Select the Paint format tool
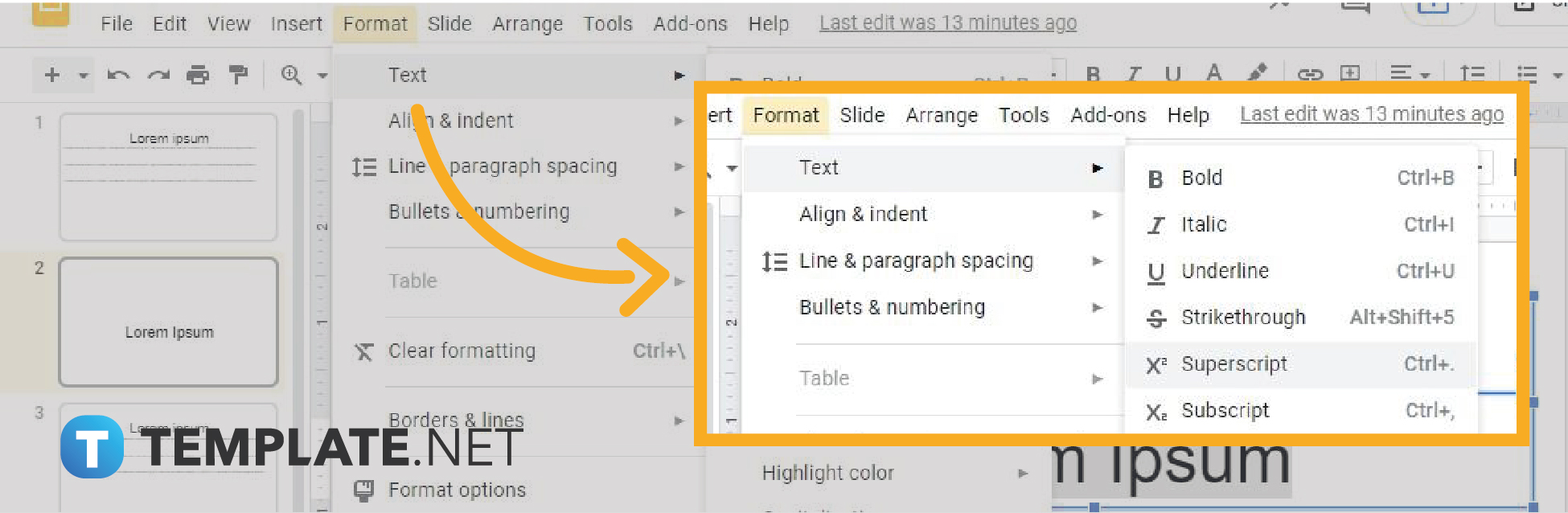1568x513 pixels. (x=237, y=74)
